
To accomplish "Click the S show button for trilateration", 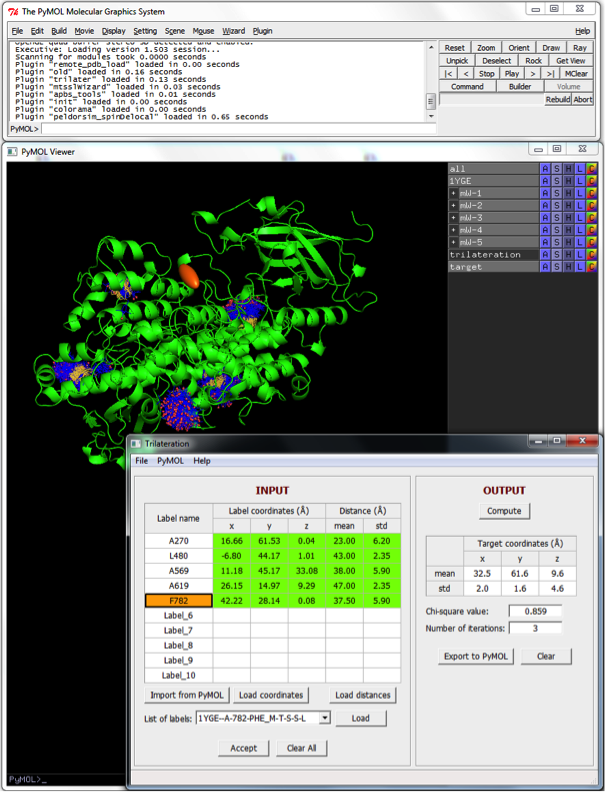I will (x=557, y=255).
